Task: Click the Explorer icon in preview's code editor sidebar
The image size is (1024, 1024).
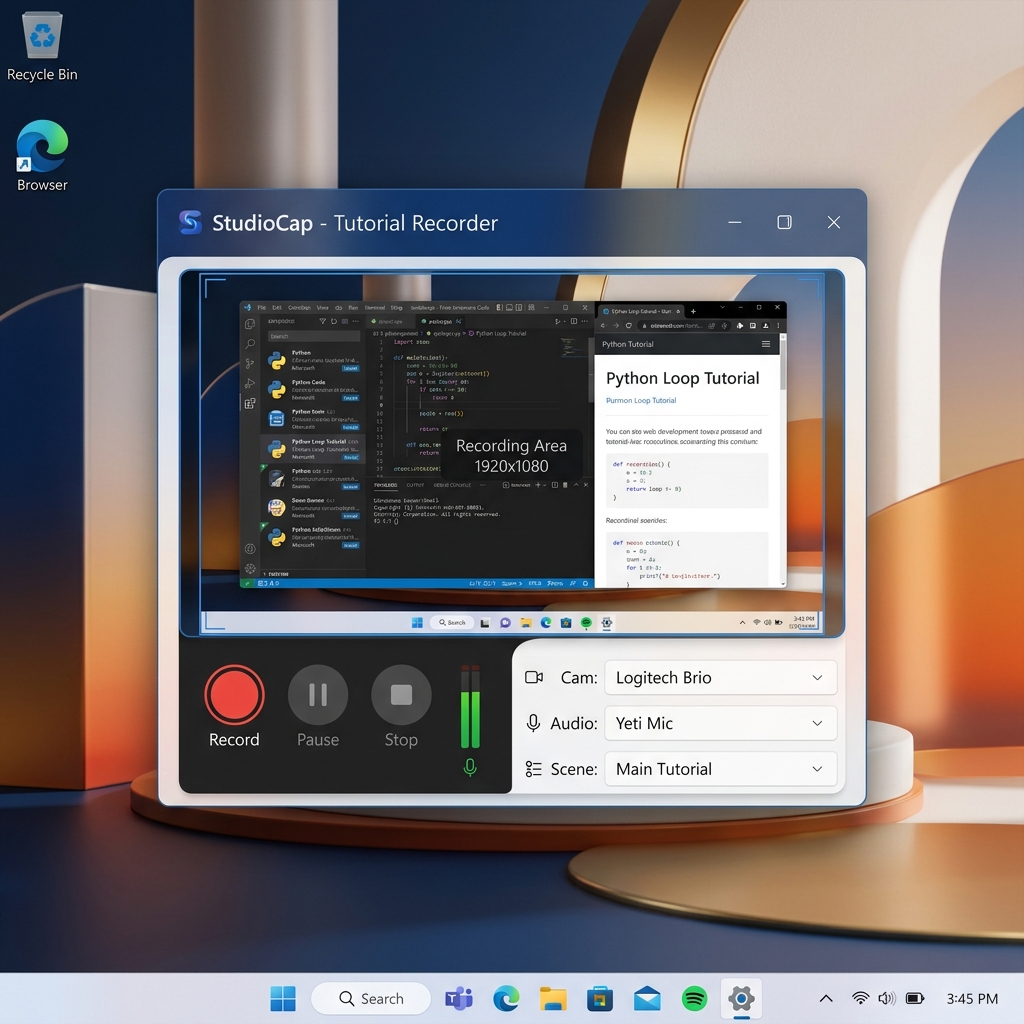Action: pos(249,324)
